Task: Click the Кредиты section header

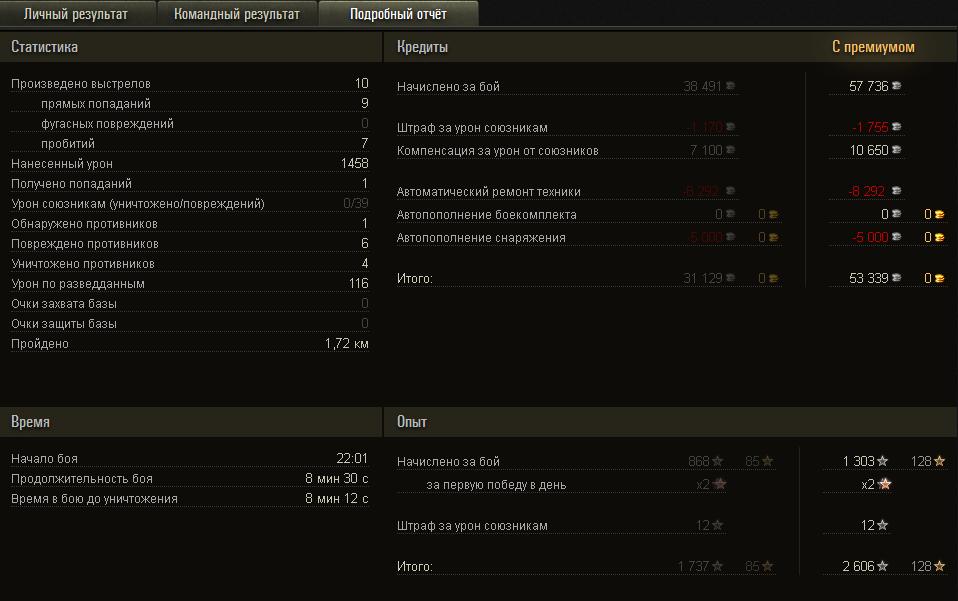Action: [x=422, y=47]
